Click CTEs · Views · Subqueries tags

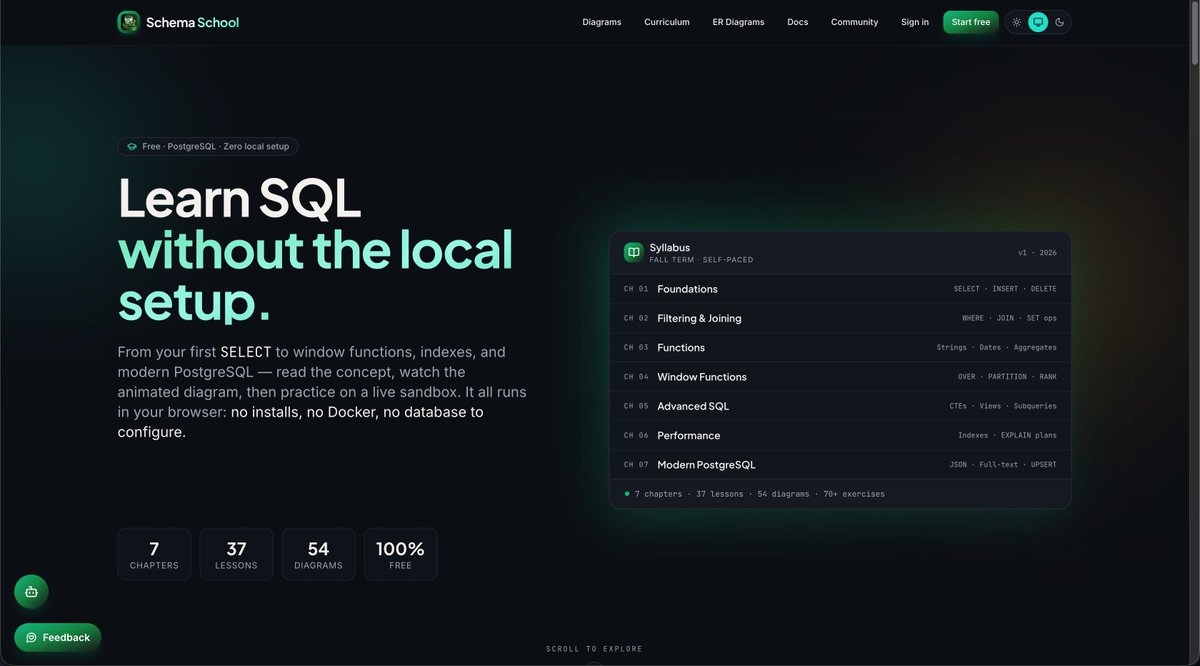1003,406
